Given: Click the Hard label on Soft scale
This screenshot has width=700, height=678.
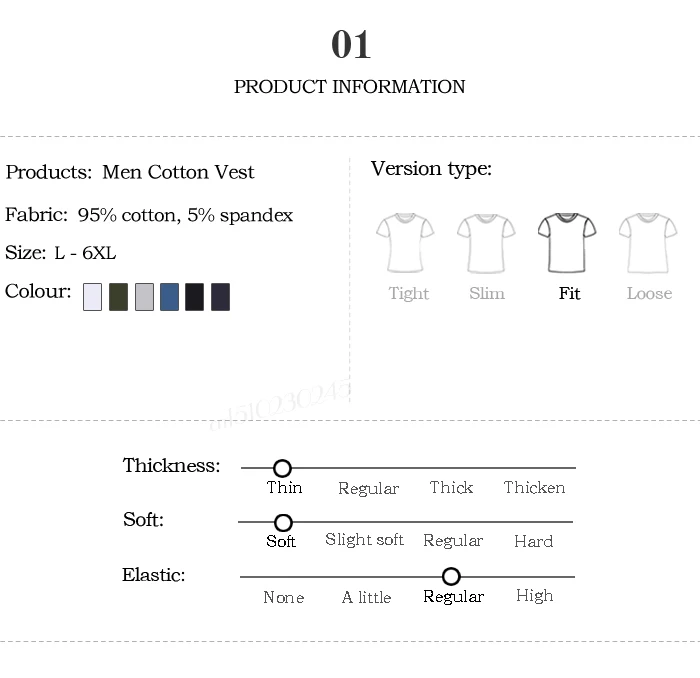Looking at the screenshot, I should [533, 541].
